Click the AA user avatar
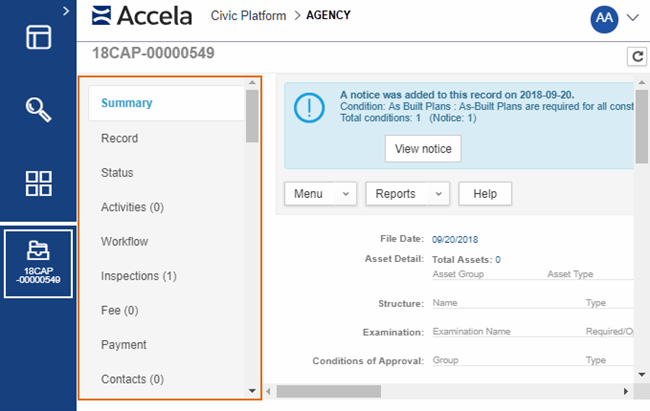The width and height of the screenshot is (650, 411). 605,17
